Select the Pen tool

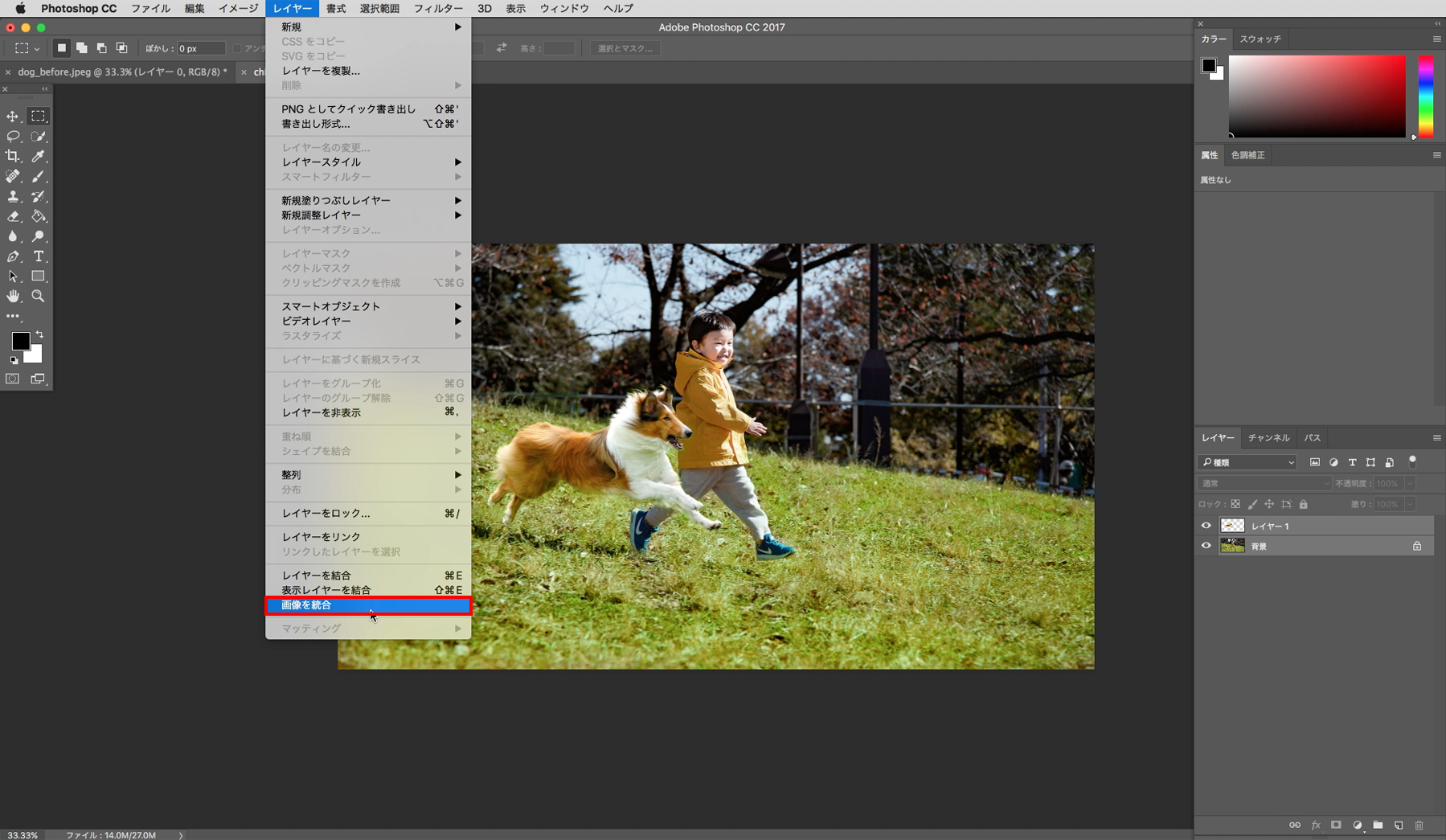coord(13,256)
